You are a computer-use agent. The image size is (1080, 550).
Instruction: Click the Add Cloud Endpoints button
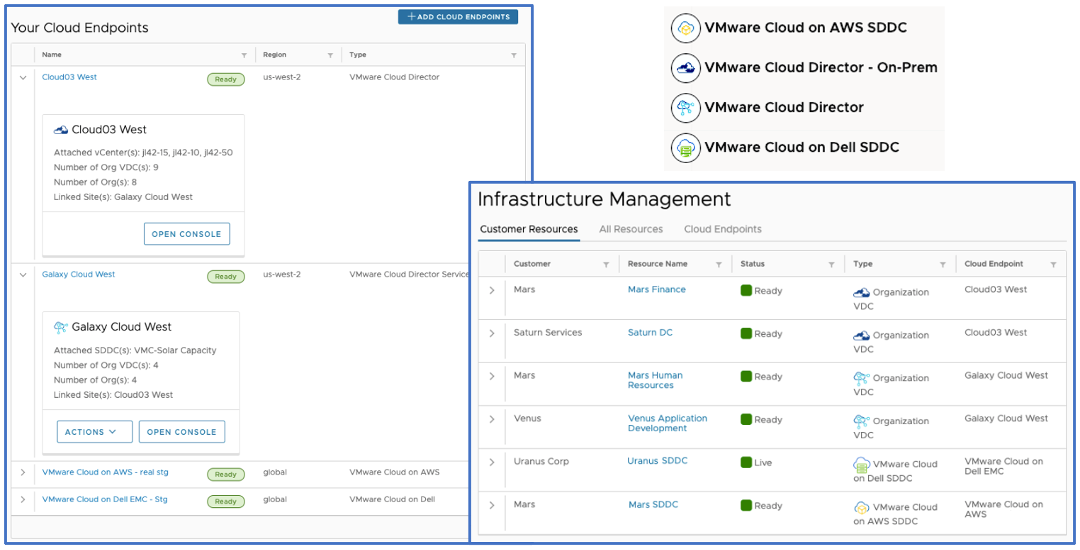click(x=458, y=17)
